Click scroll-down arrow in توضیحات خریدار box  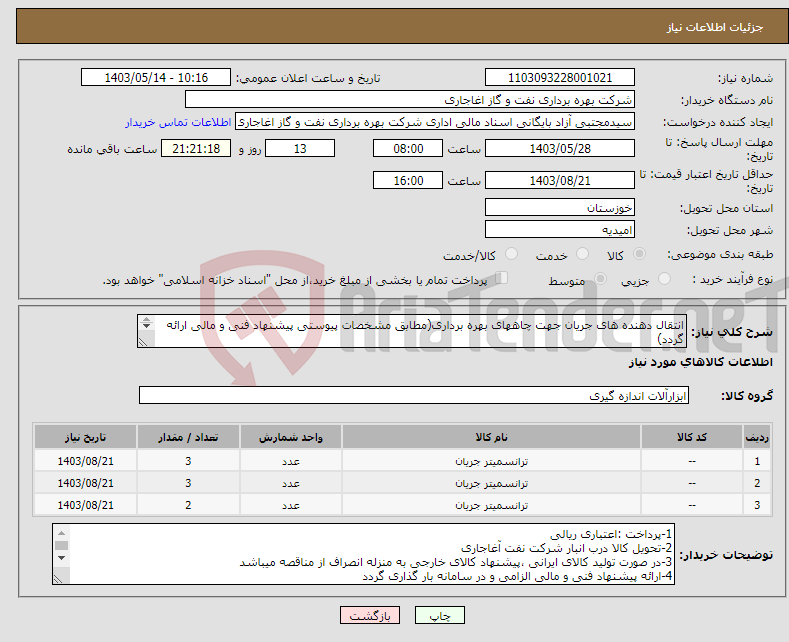[61, 557]
